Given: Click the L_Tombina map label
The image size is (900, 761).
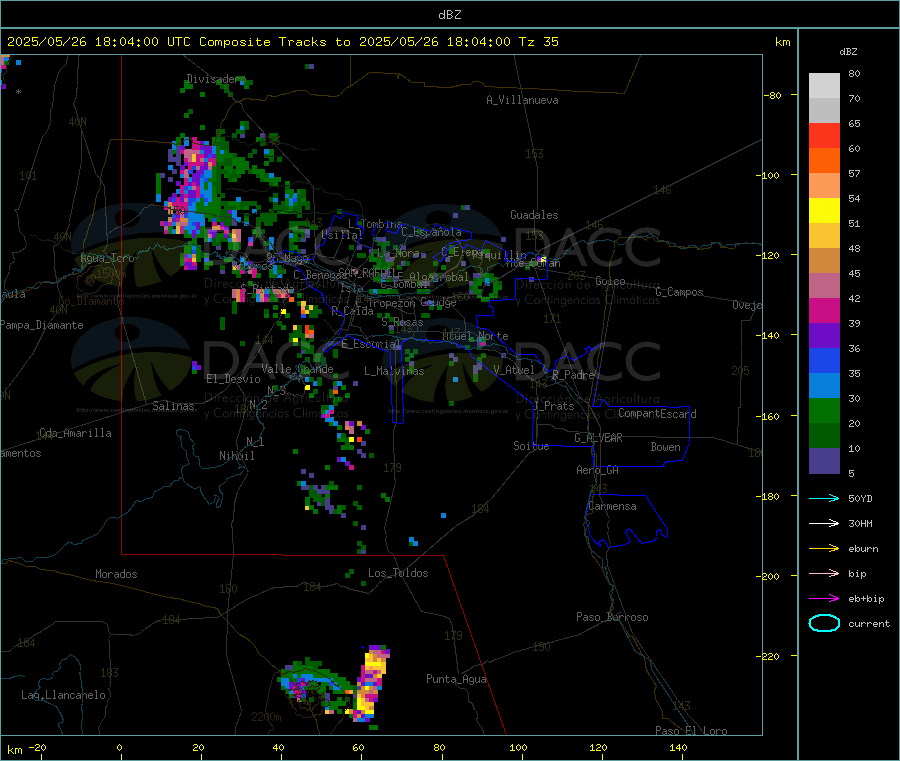Looking at the screenshot, I should click(375, 224).
